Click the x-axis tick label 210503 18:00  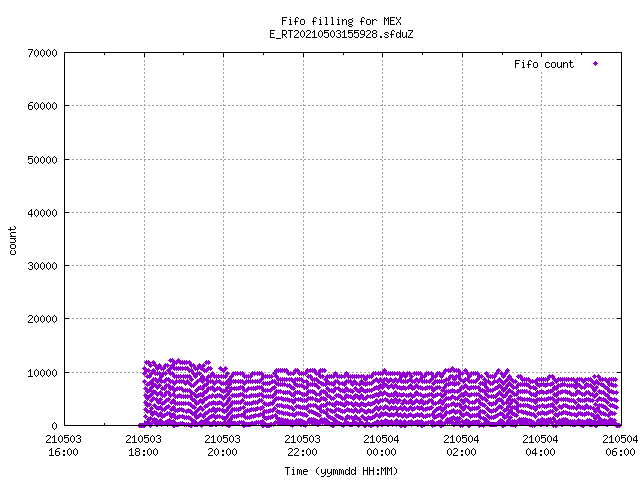click(143, 445)
